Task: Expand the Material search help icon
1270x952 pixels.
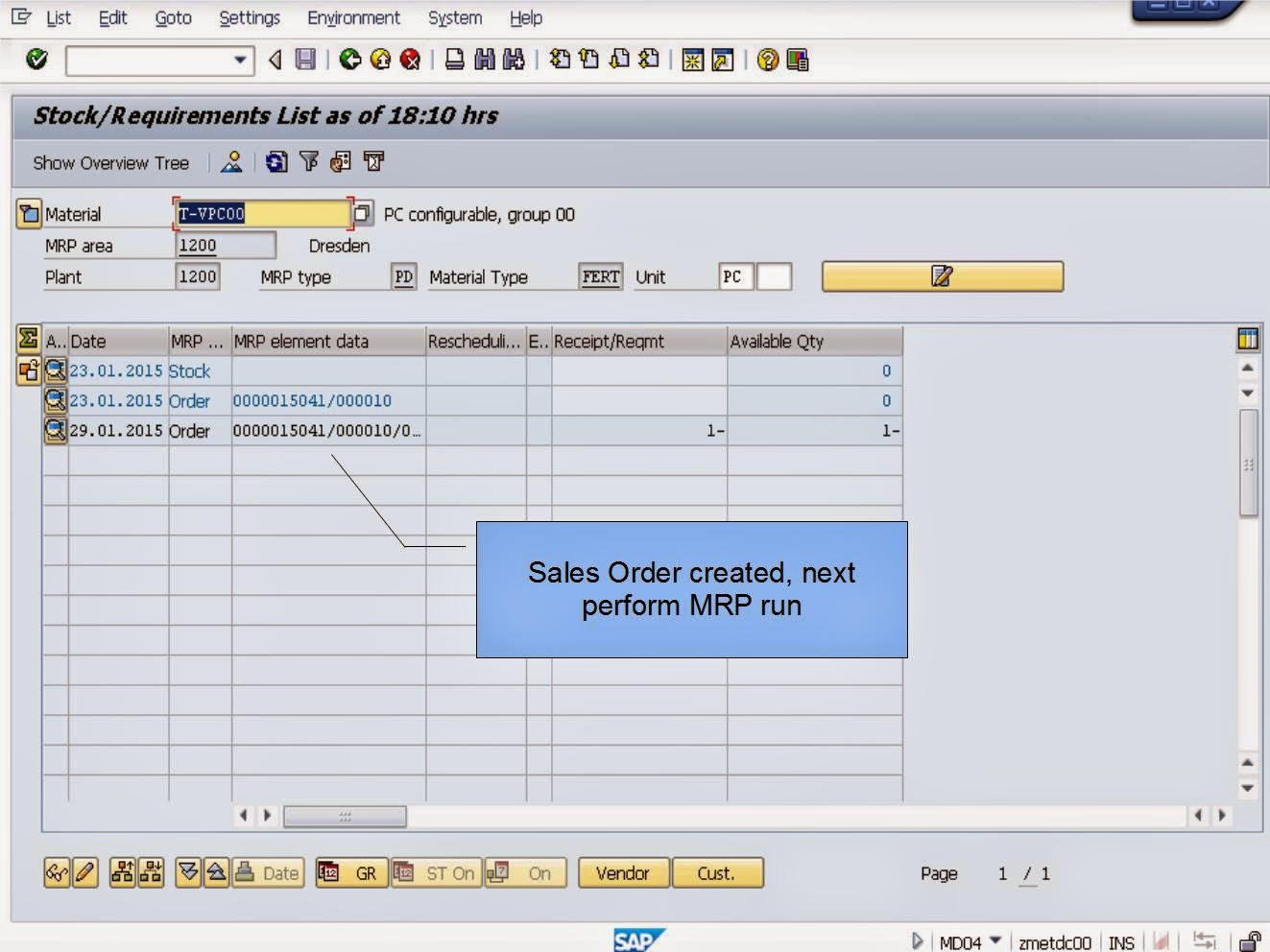Action: 361,214
